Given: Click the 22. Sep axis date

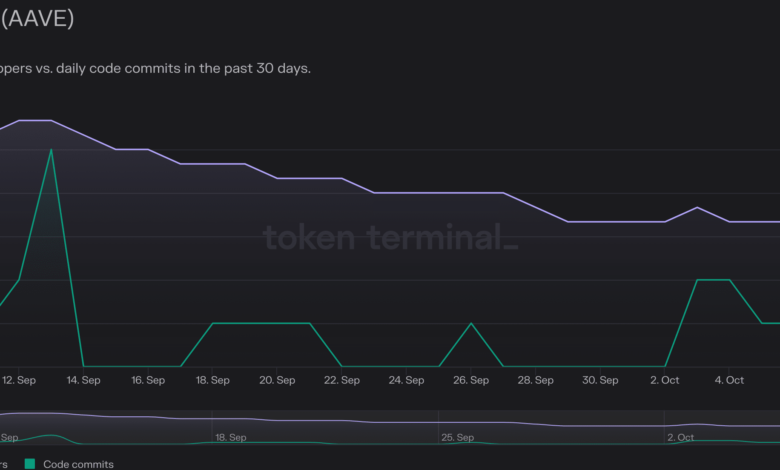Looking at the screenshot, I should tap(342, 380).
